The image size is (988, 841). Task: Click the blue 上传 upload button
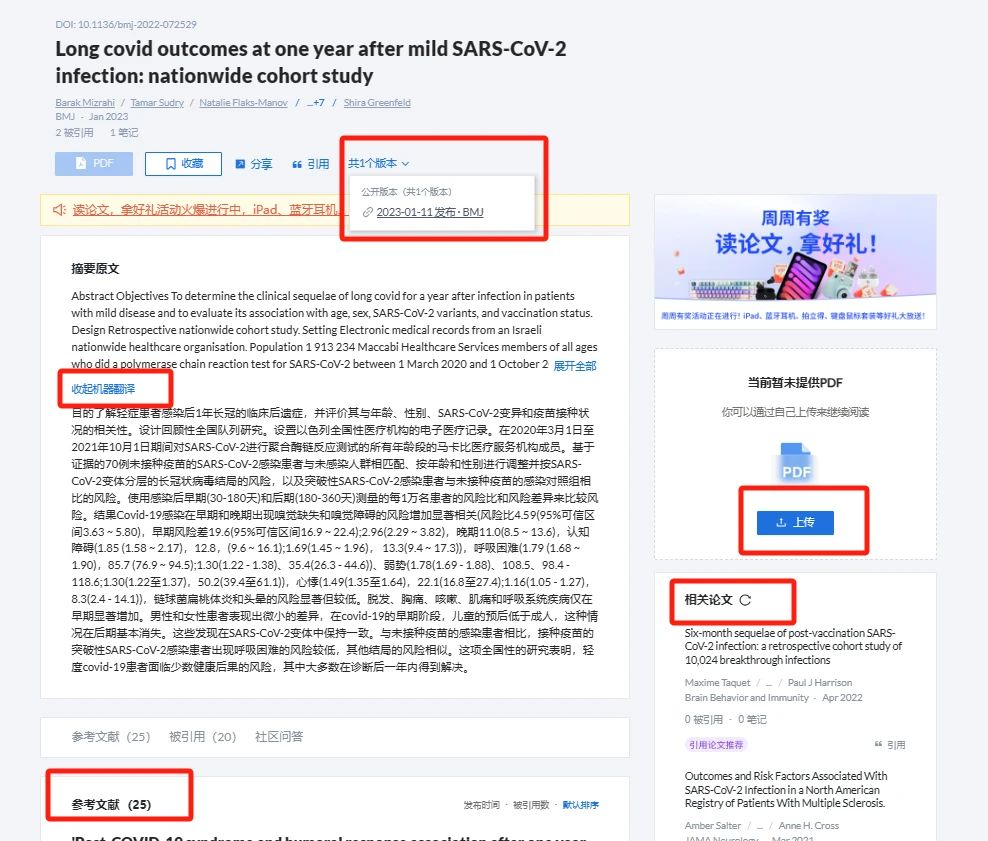pos(795,523)
